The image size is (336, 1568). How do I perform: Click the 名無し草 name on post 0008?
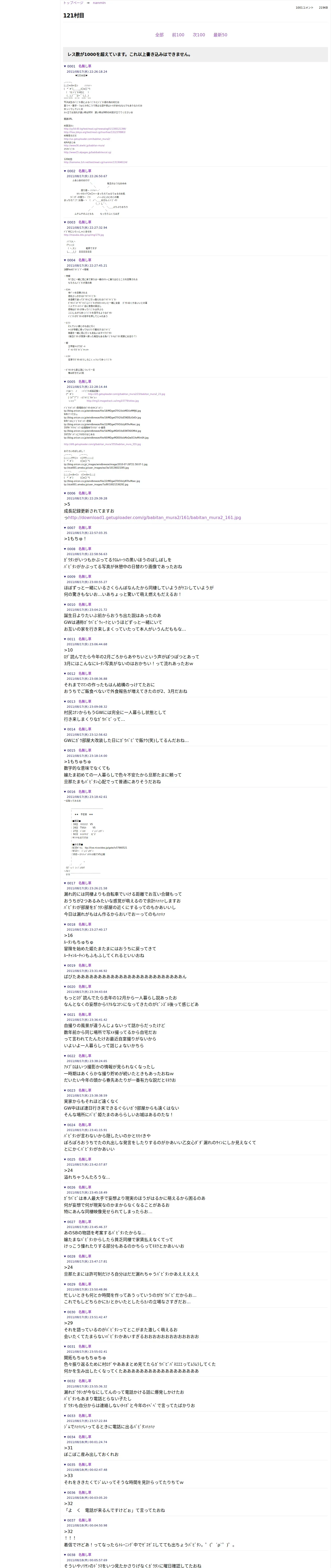[85, 549]
